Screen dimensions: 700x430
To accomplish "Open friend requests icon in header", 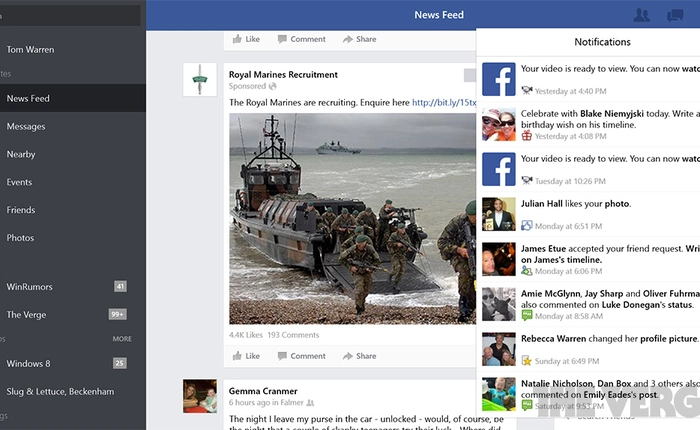I will tap(642, 15).
